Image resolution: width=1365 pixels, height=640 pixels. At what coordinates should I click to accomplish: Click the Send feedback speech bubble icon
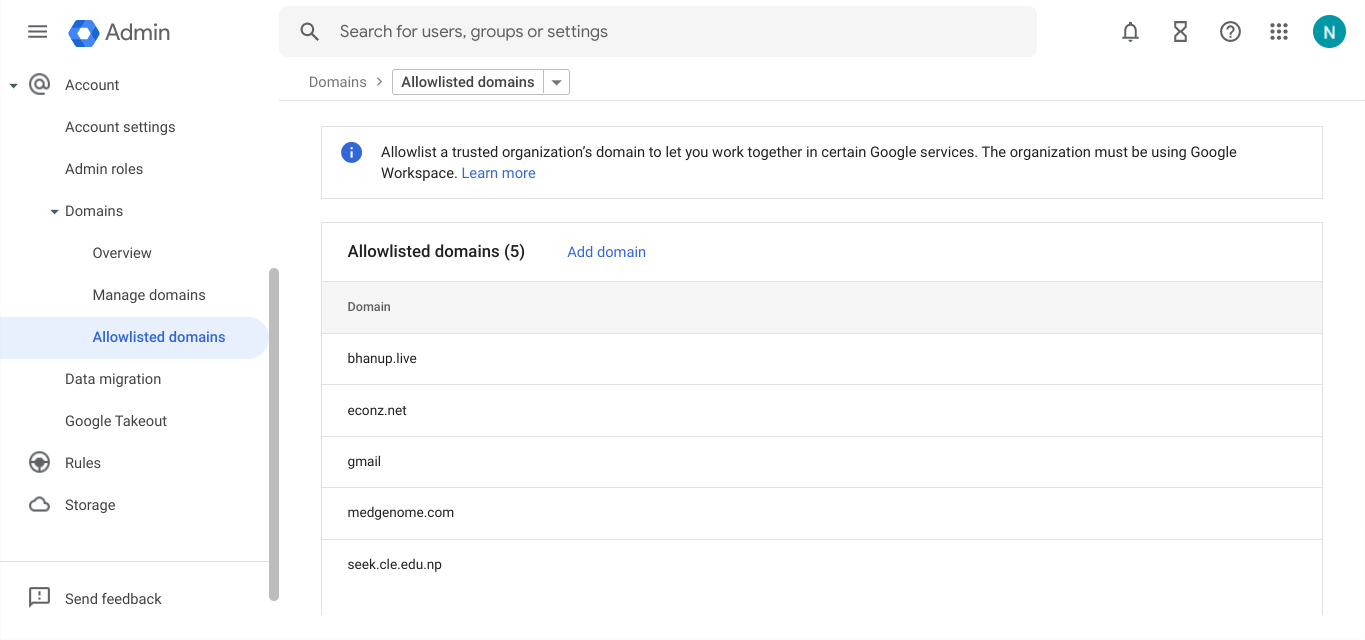pyautogui.click(x=39, y=598)
